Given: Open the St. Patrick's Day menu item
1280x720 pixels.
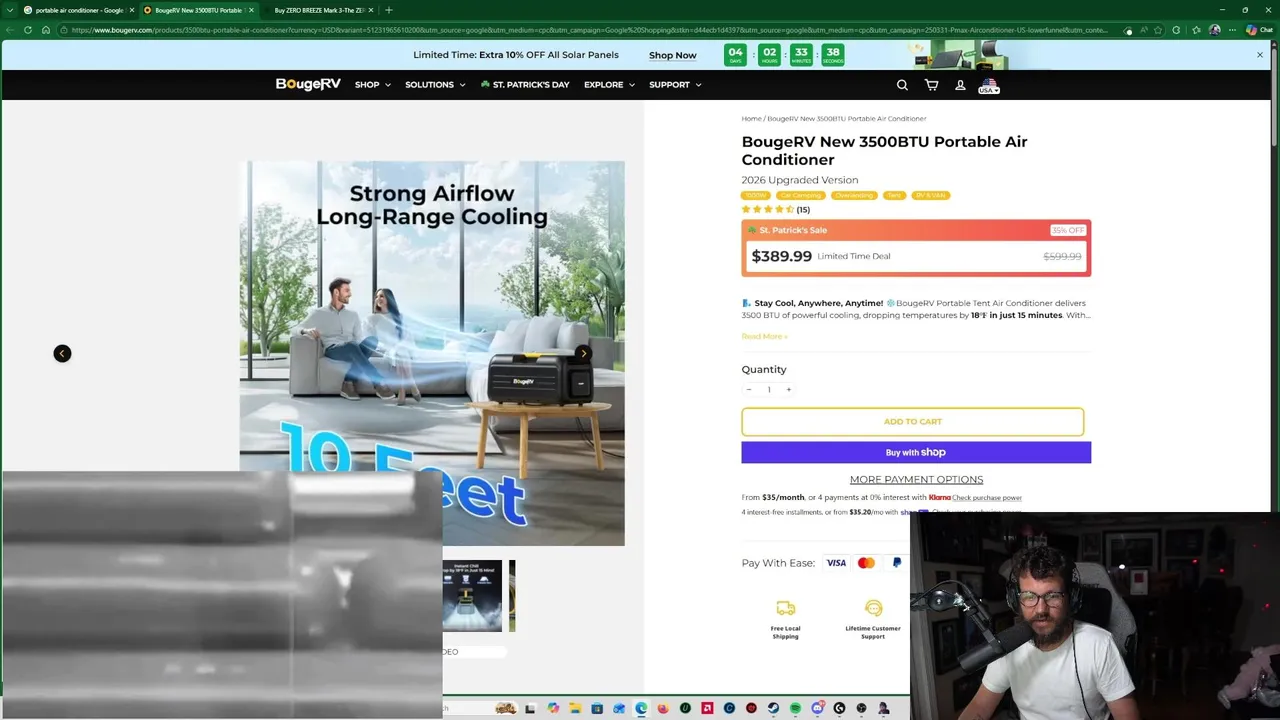Looking at the screenshot, I should click(x=525, y=85).
